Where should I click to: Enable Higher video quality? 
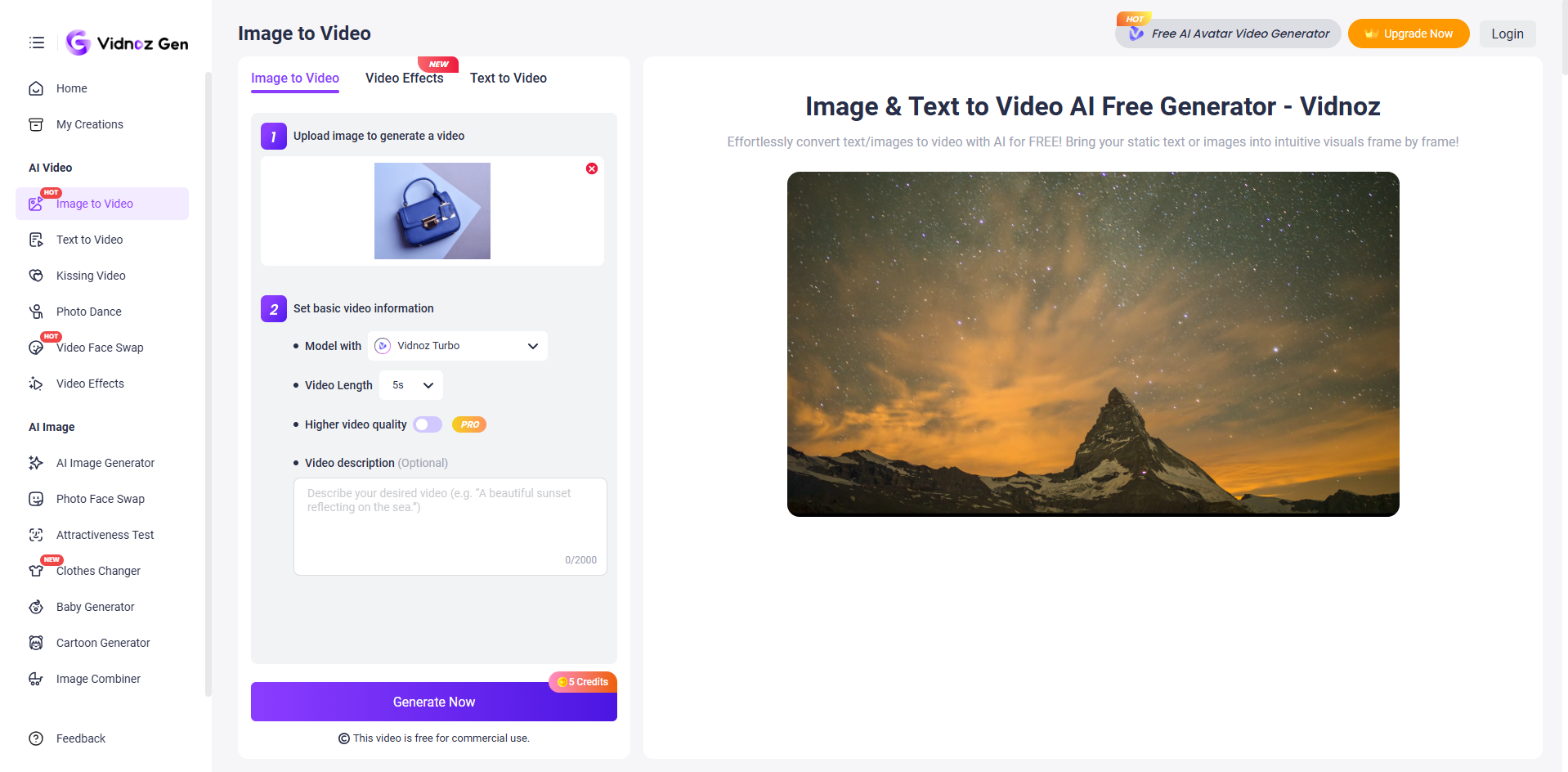pos(427,424)
